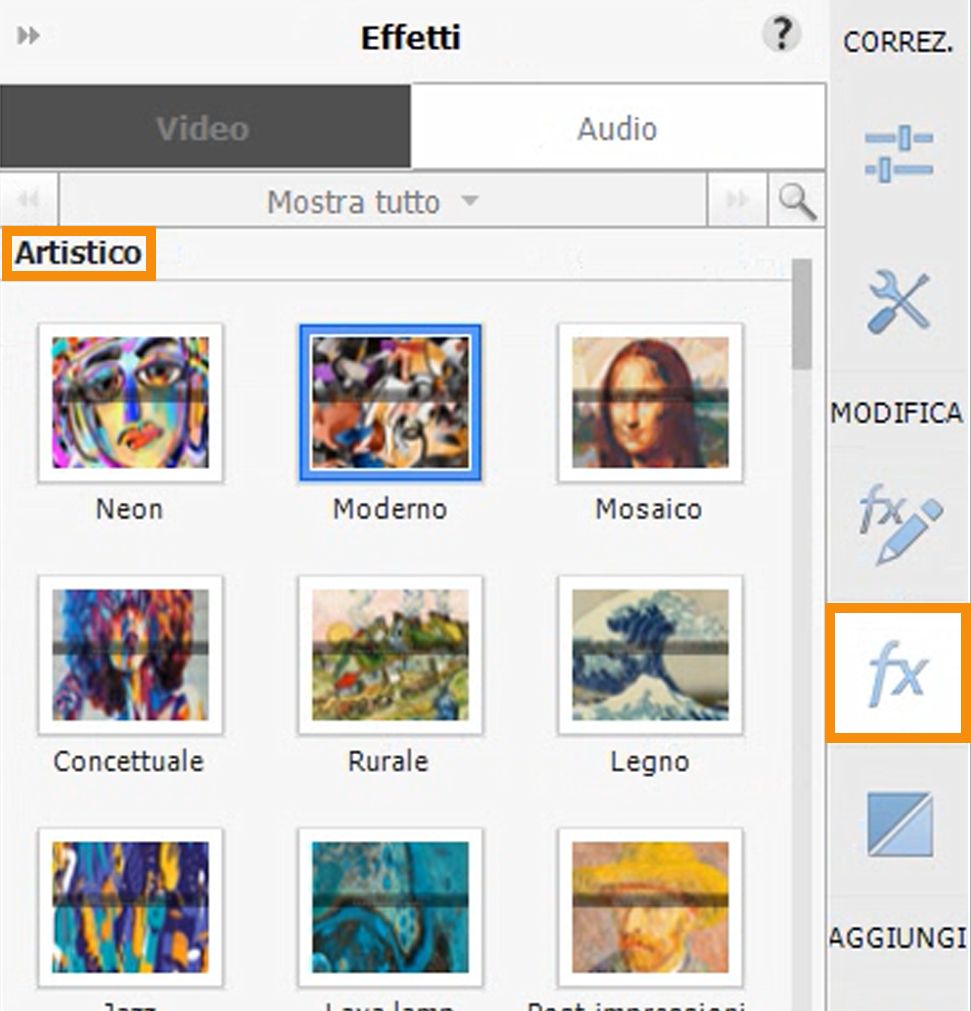Open the applied effects fx pencil icon
The image size is (971, 1011).
(x=899, y=525)
